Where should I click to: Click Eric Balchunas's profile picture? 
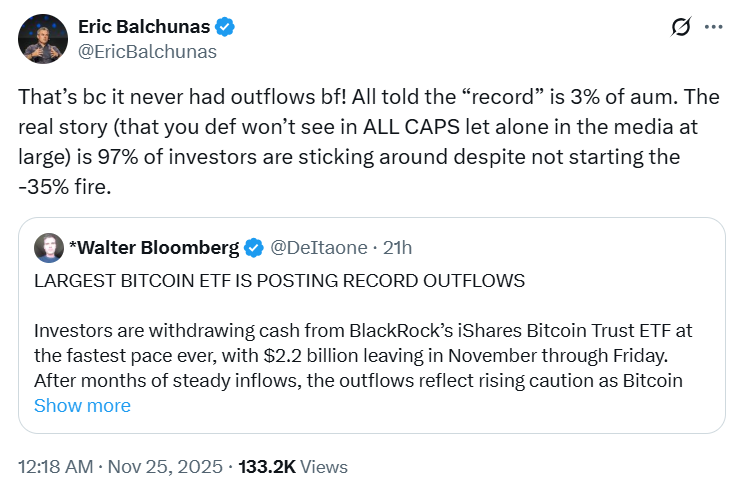click(x=40, y=40)
